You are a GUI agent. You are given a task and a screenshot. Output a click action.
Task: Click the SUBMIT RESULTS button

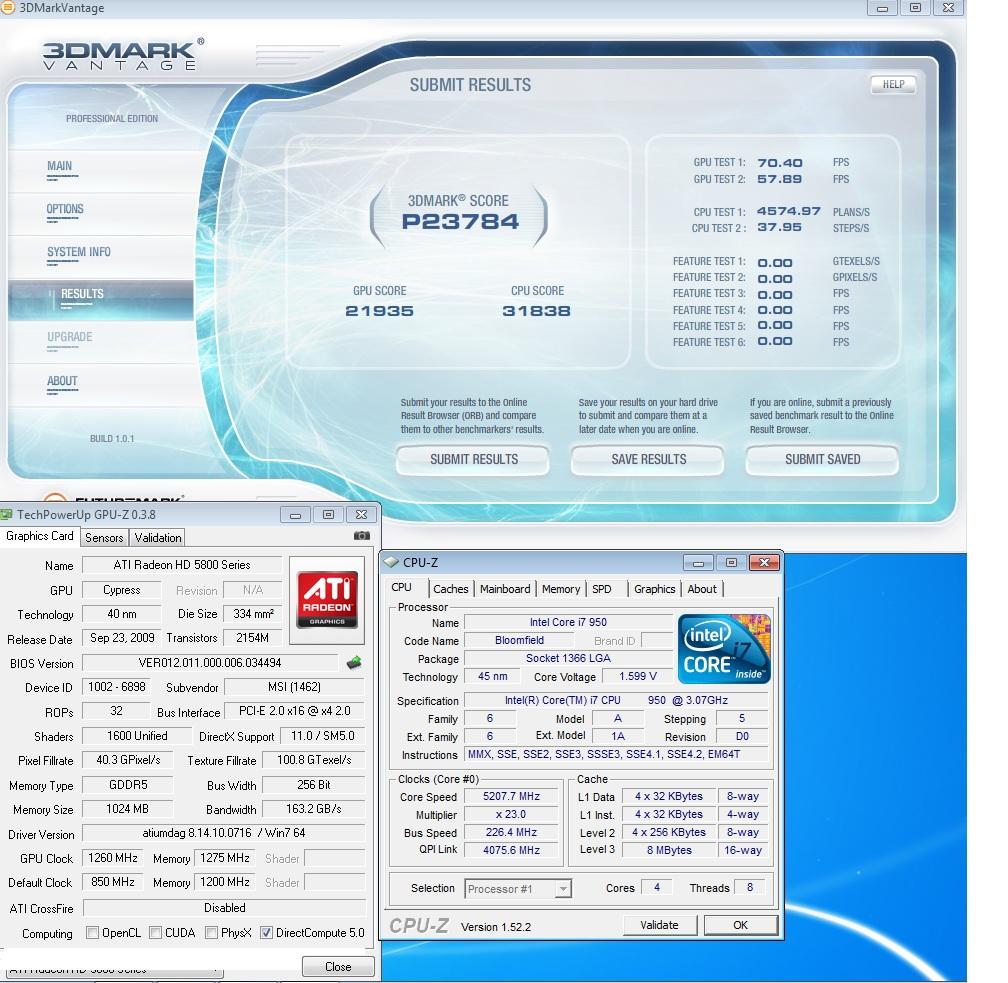pos(473,460)
